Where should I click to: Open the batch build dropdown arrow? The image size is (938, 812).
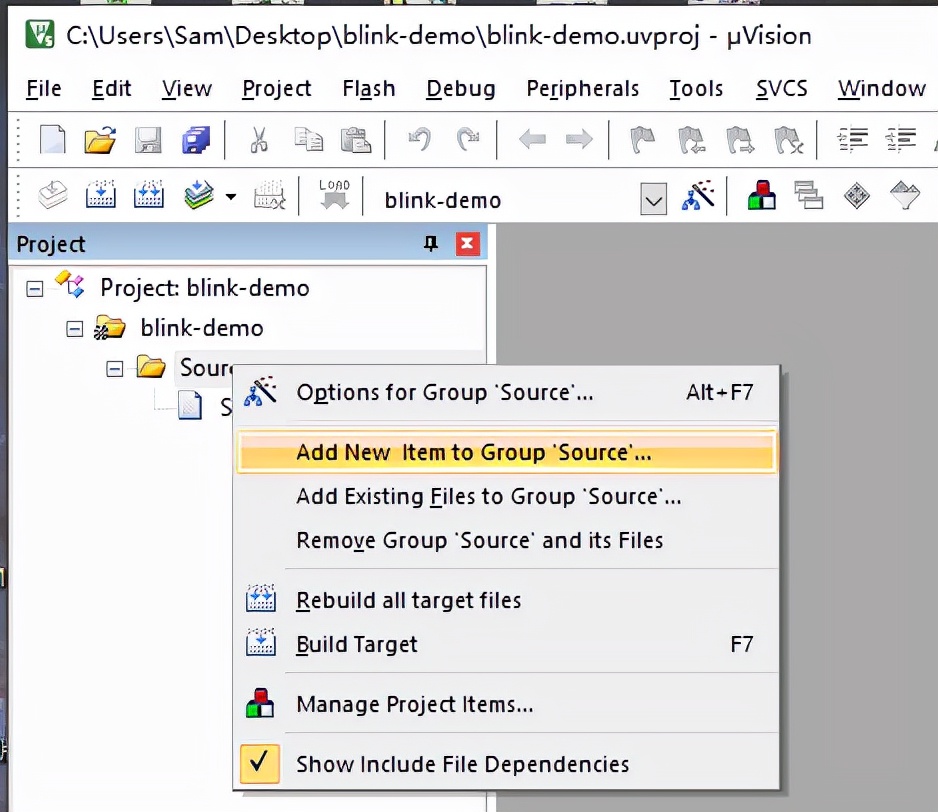coord(231,196)
